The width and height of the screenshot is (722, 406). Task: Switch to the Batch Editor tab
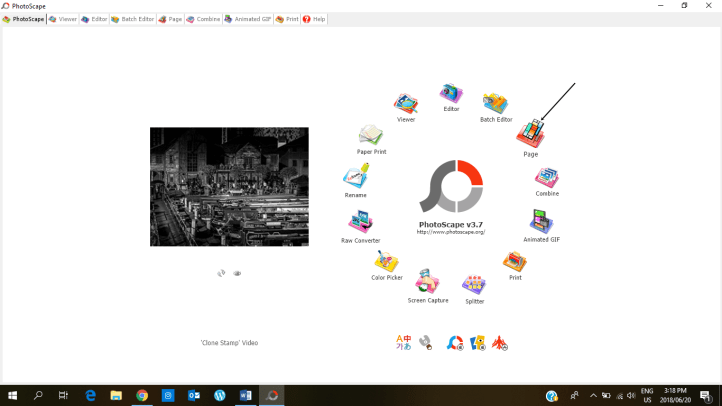pos(133,19)
